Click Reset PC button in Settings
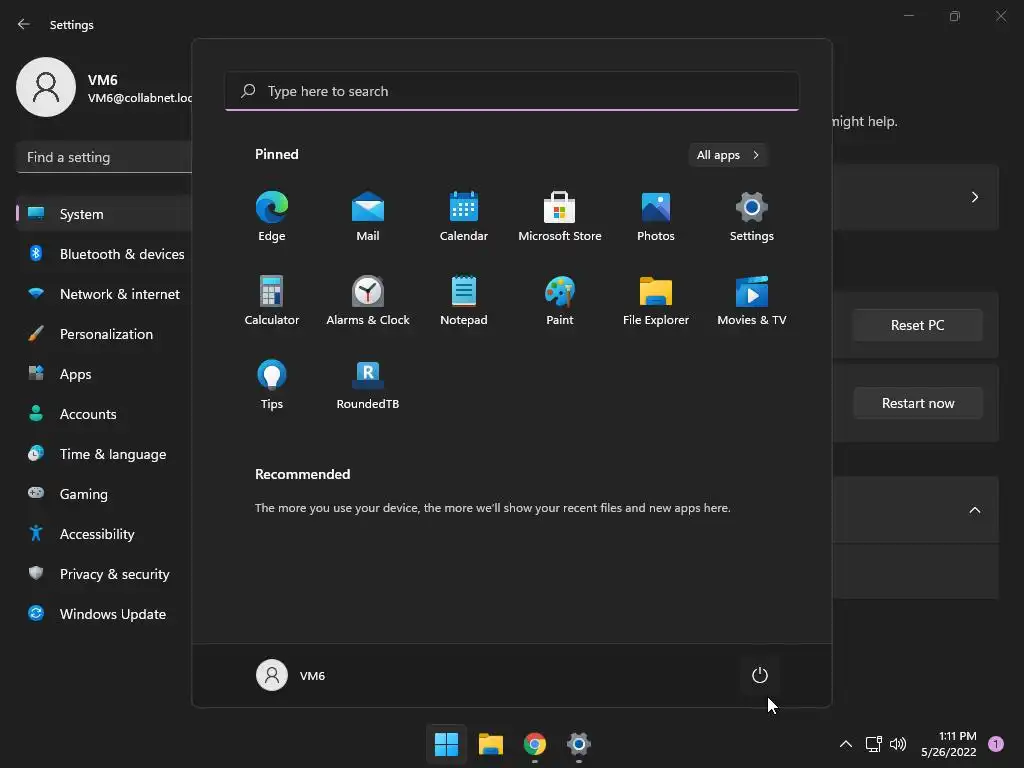Viewport: 1024px width, 768px height. click(918, 325)
